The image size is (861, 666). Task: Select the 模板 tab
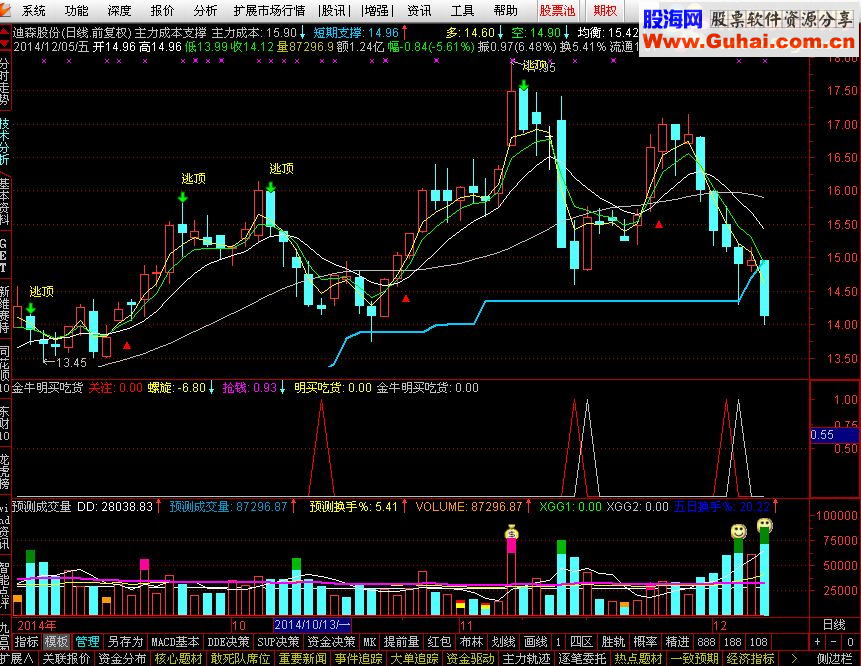[x=57, y=641]
